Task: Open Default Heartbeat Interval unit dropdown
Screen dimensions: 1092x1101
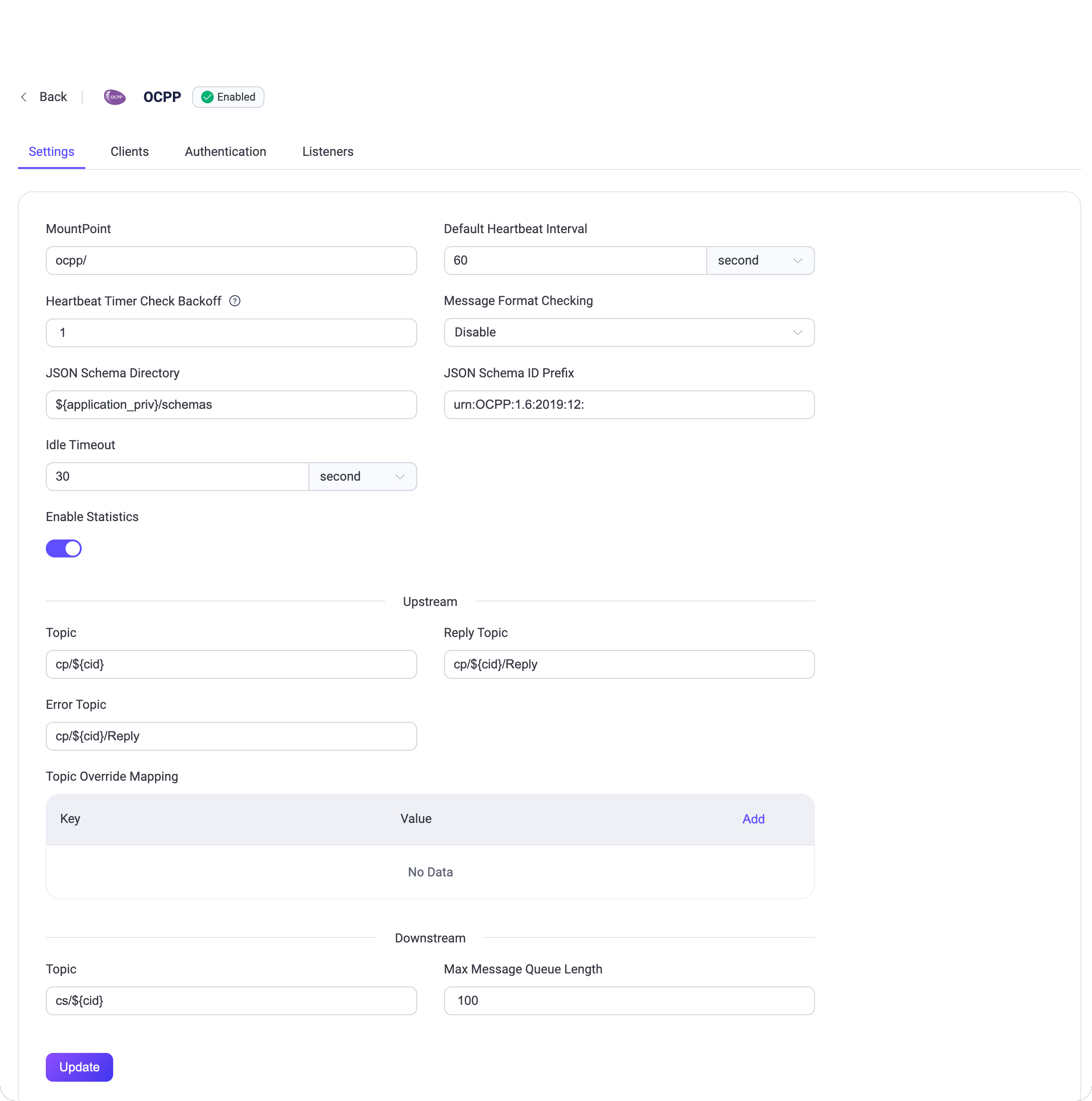Action: tap(760, 261)
